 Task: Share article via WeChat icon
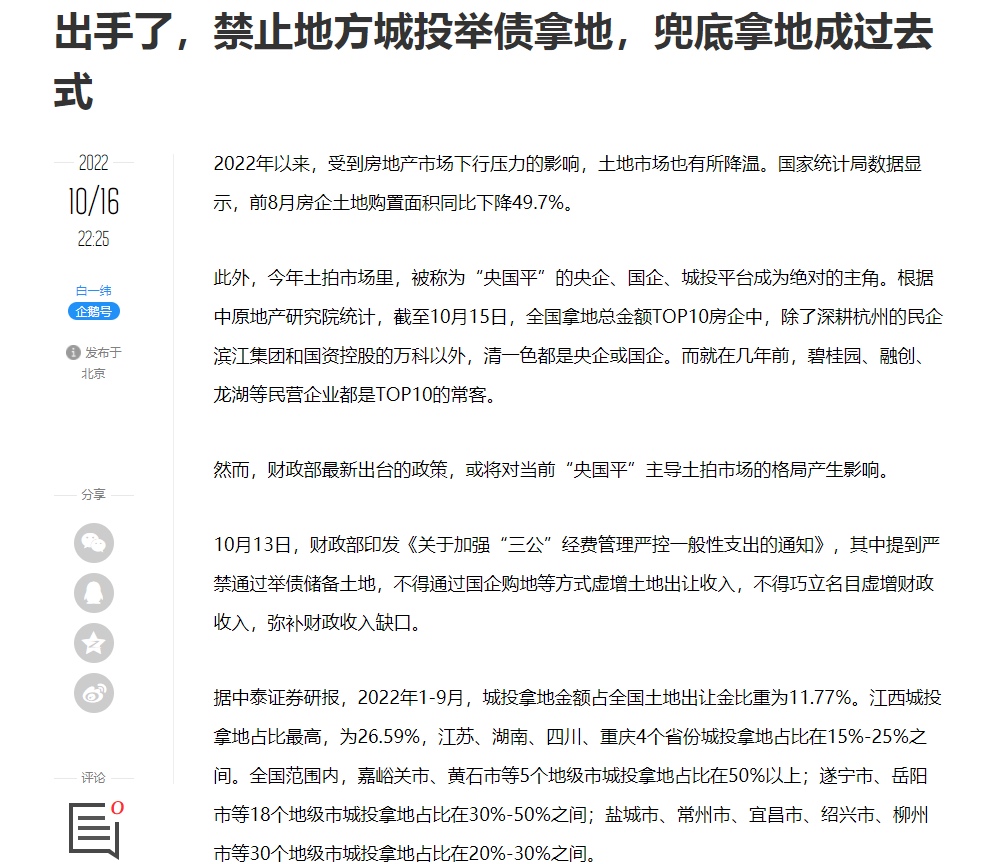(x=94, y=543)
